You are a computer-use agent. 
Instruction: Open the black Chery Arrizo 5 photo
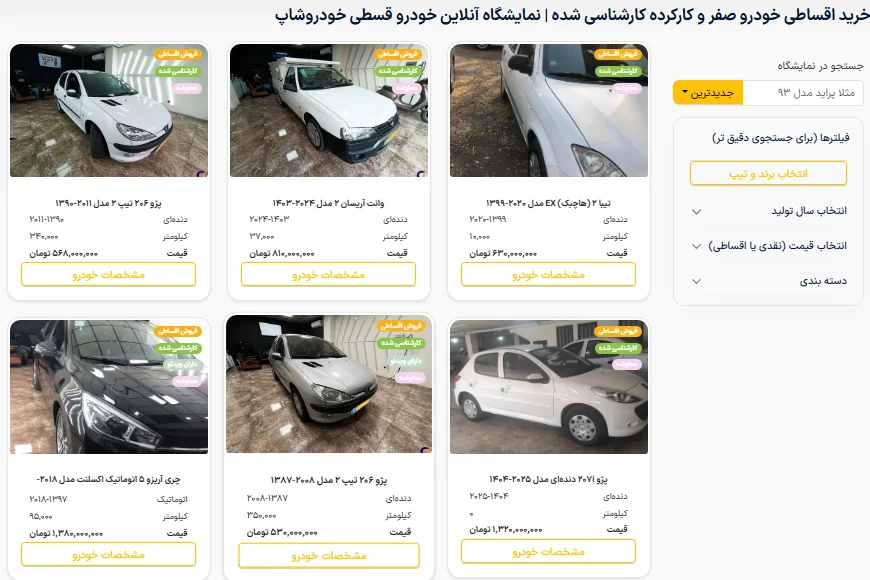(109, 387)
